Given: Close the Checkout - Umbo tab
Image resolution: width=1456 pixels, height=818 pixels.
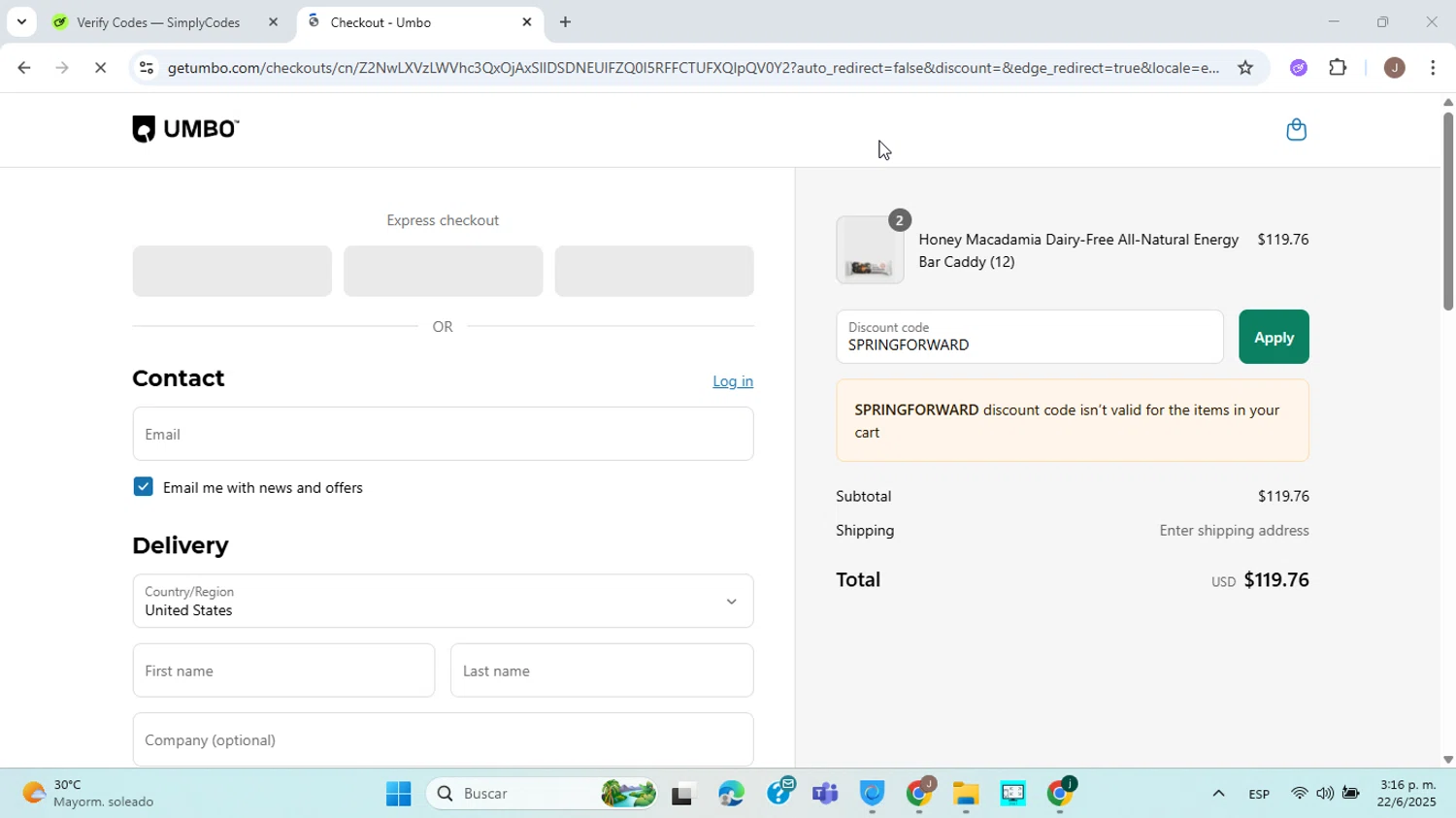Looking at the screenshot, I should [x=527, y=22].
